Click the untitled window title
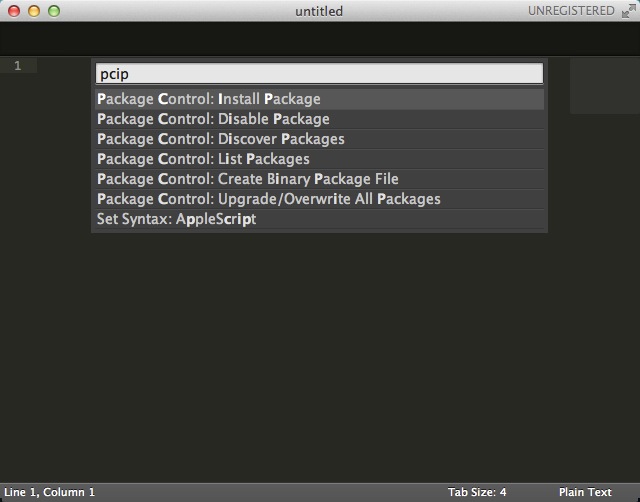This screenshot has height=502, width=640. (319, 11)
